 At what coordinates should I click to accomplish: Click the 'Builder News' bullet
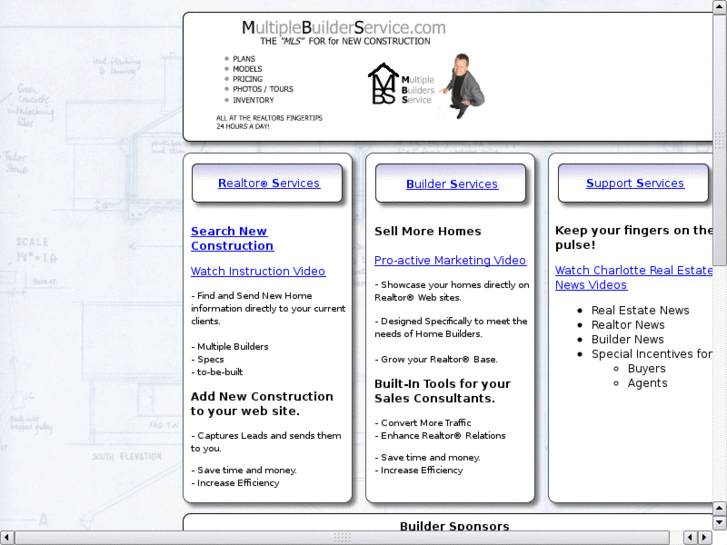click(627, 340)
